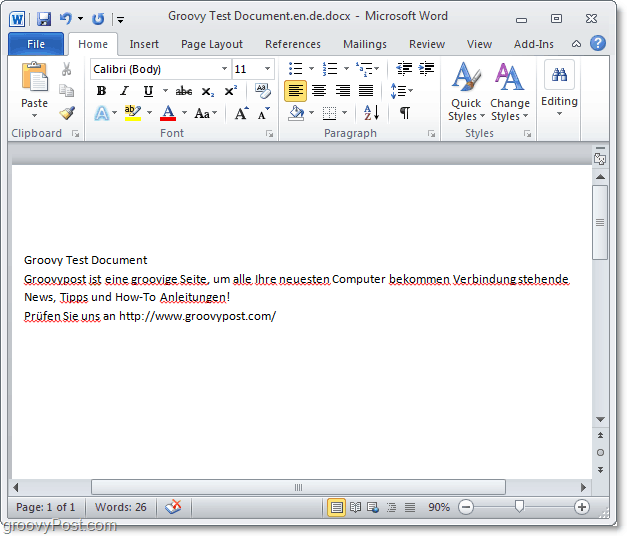Insert a bulleted list

(296, 69)
